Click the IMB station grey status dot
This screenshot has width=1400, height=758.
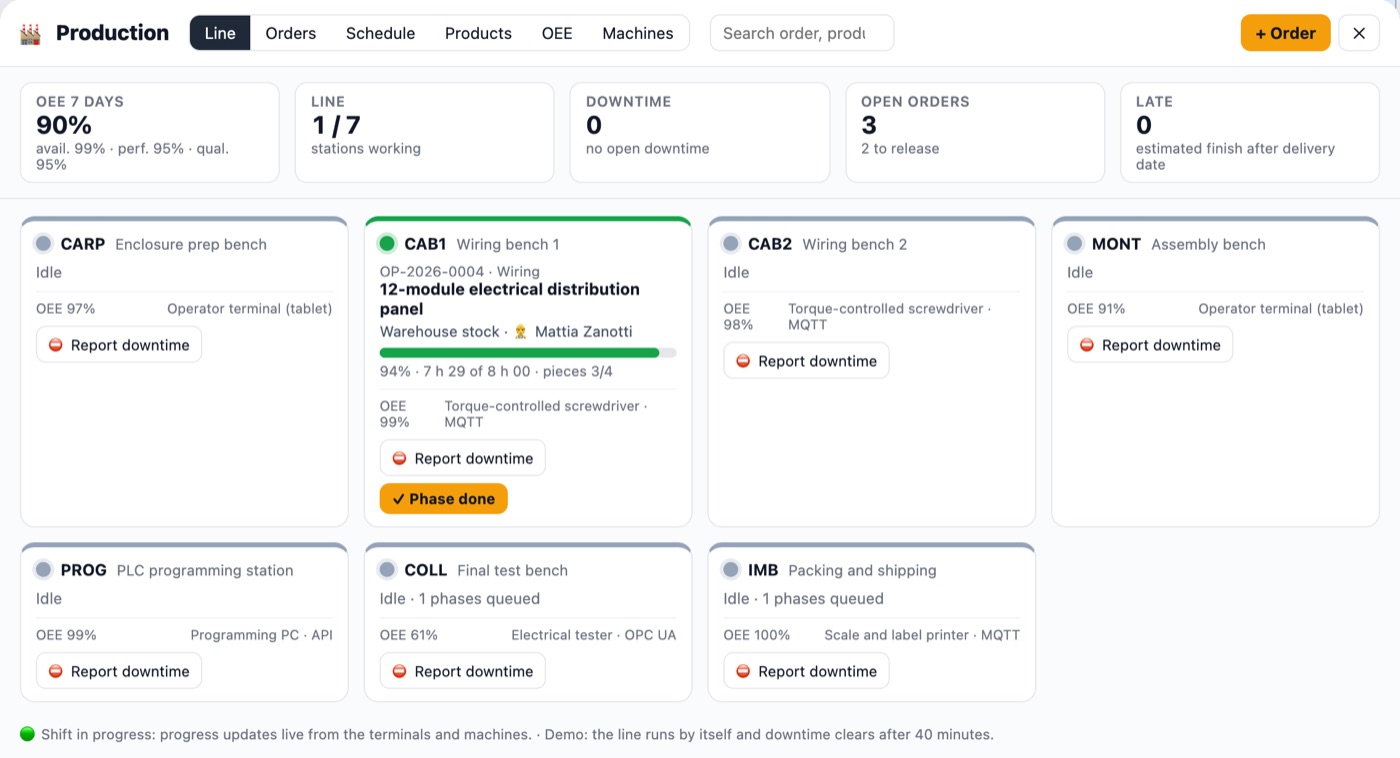[x=731, y=569]
